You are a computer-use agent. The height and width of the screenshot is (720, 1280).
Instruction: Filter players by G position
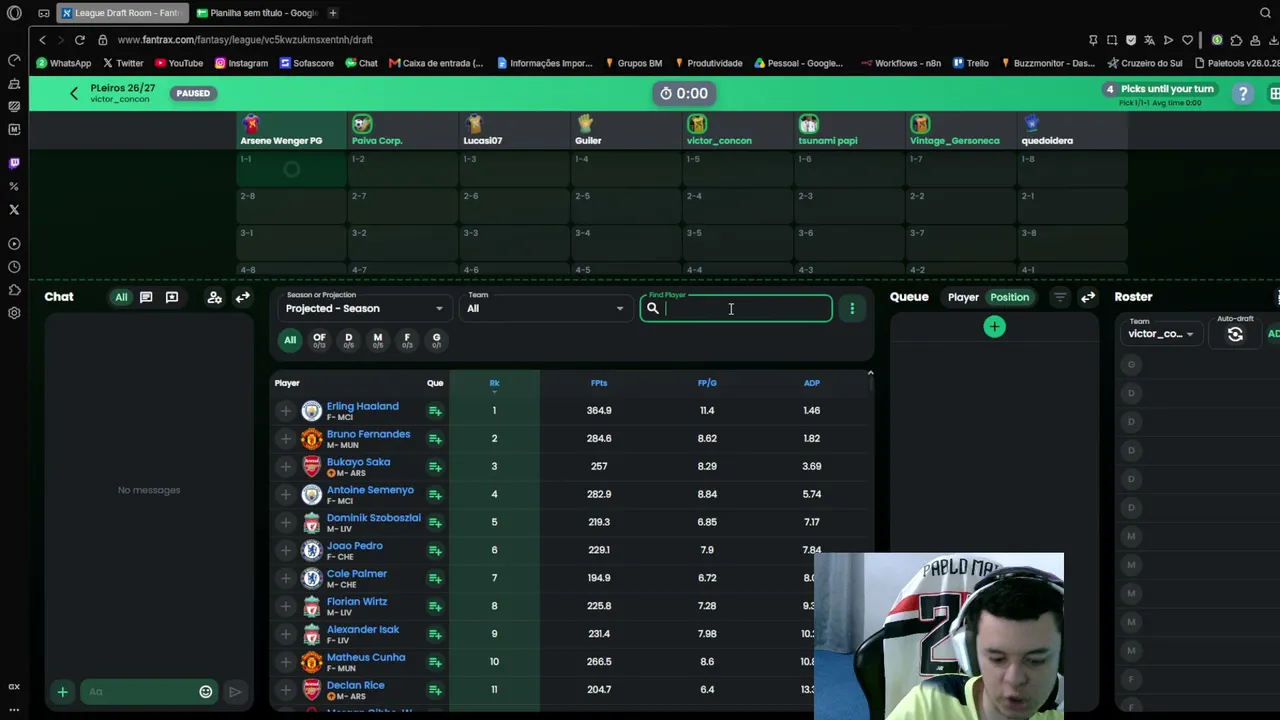[x=436, y=340]
